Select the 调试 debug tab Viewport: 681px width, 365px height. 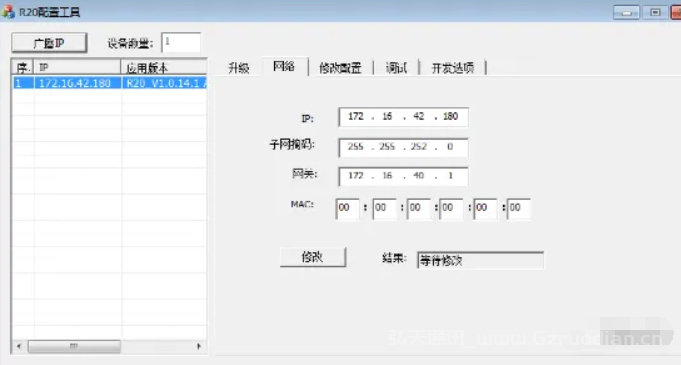pos(396,68)
